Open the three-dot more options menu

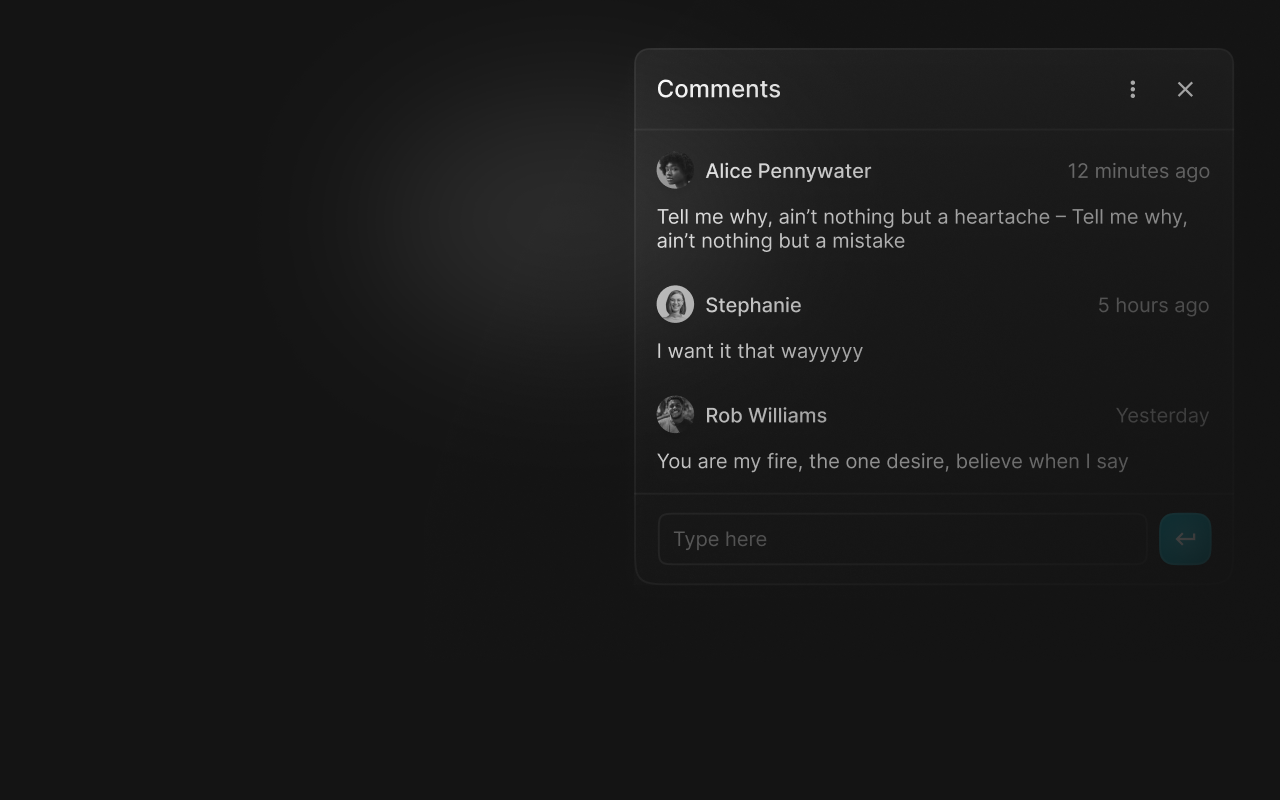click(1132, 89)
